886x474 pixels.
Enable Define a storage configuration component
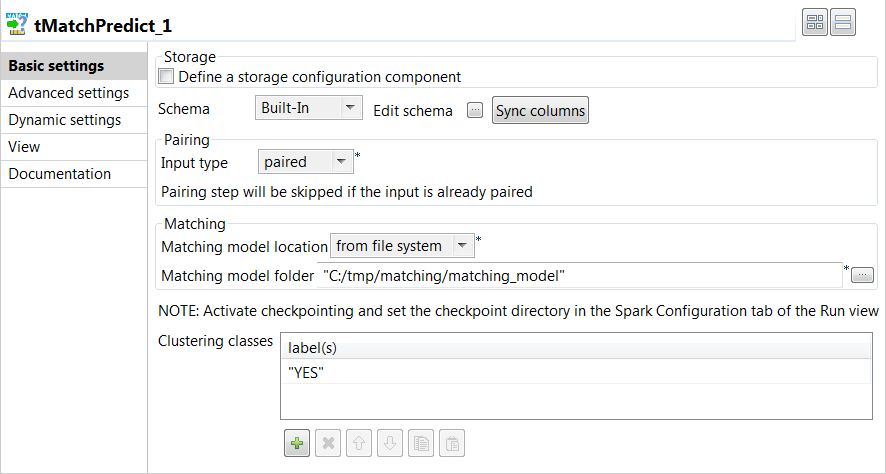coord(167,76)
